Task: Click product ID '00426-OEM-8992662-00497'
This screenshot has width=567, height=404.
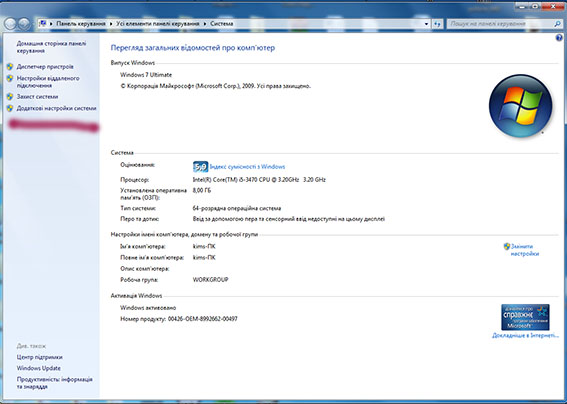Action: click(202, 319)
